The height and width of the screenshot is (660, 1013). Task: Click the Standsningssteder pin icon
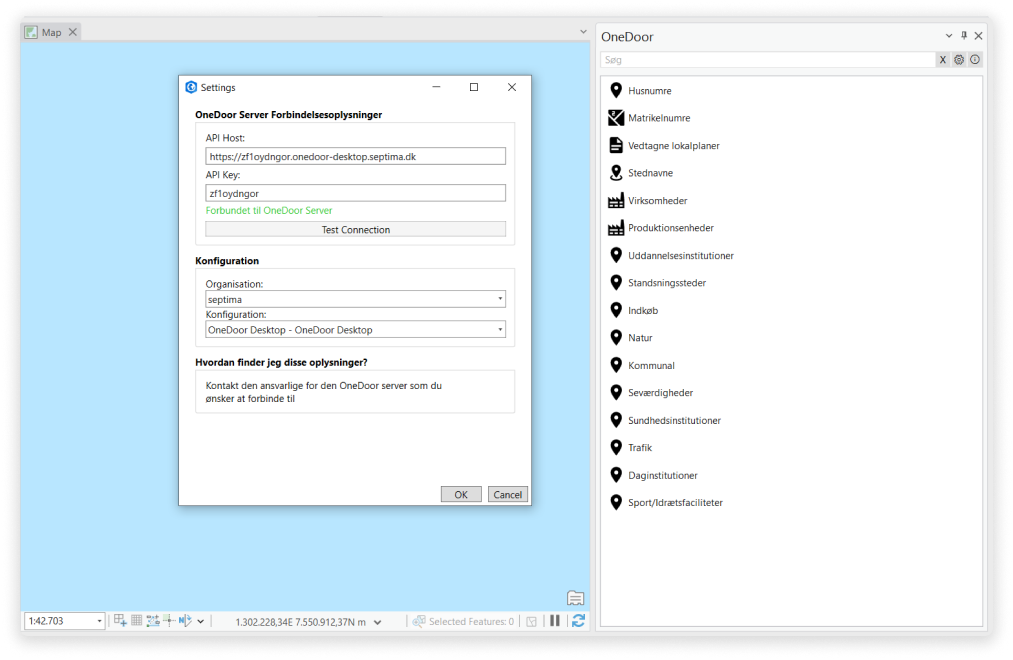pos(616,282)
